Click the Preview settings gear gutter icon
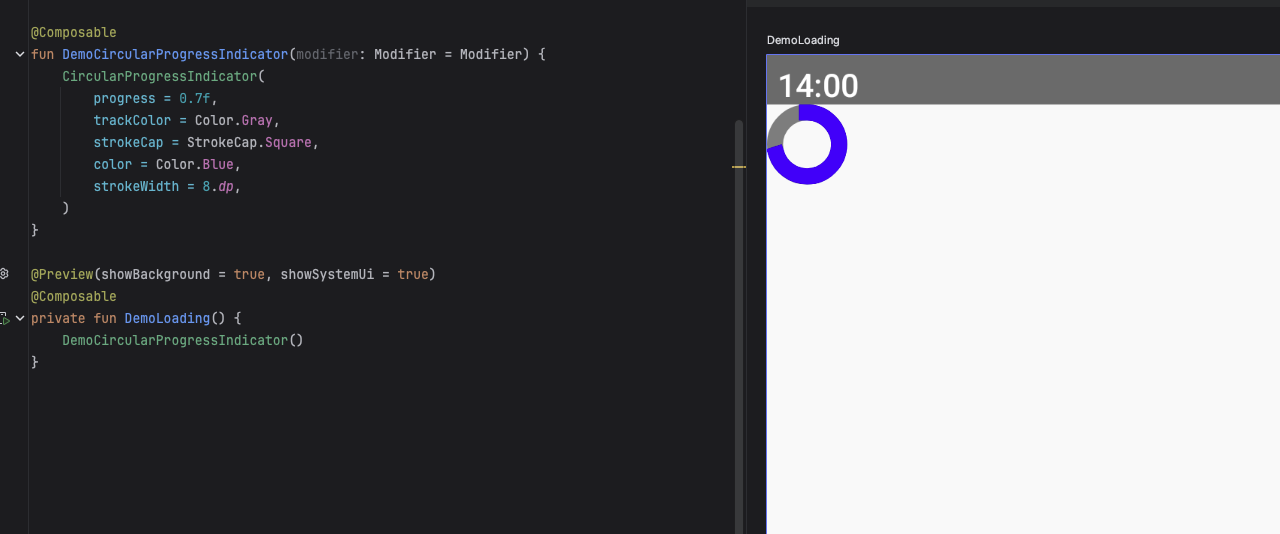Image resolution: width=1280 pixels, height=534 pixels. point(4,273)
